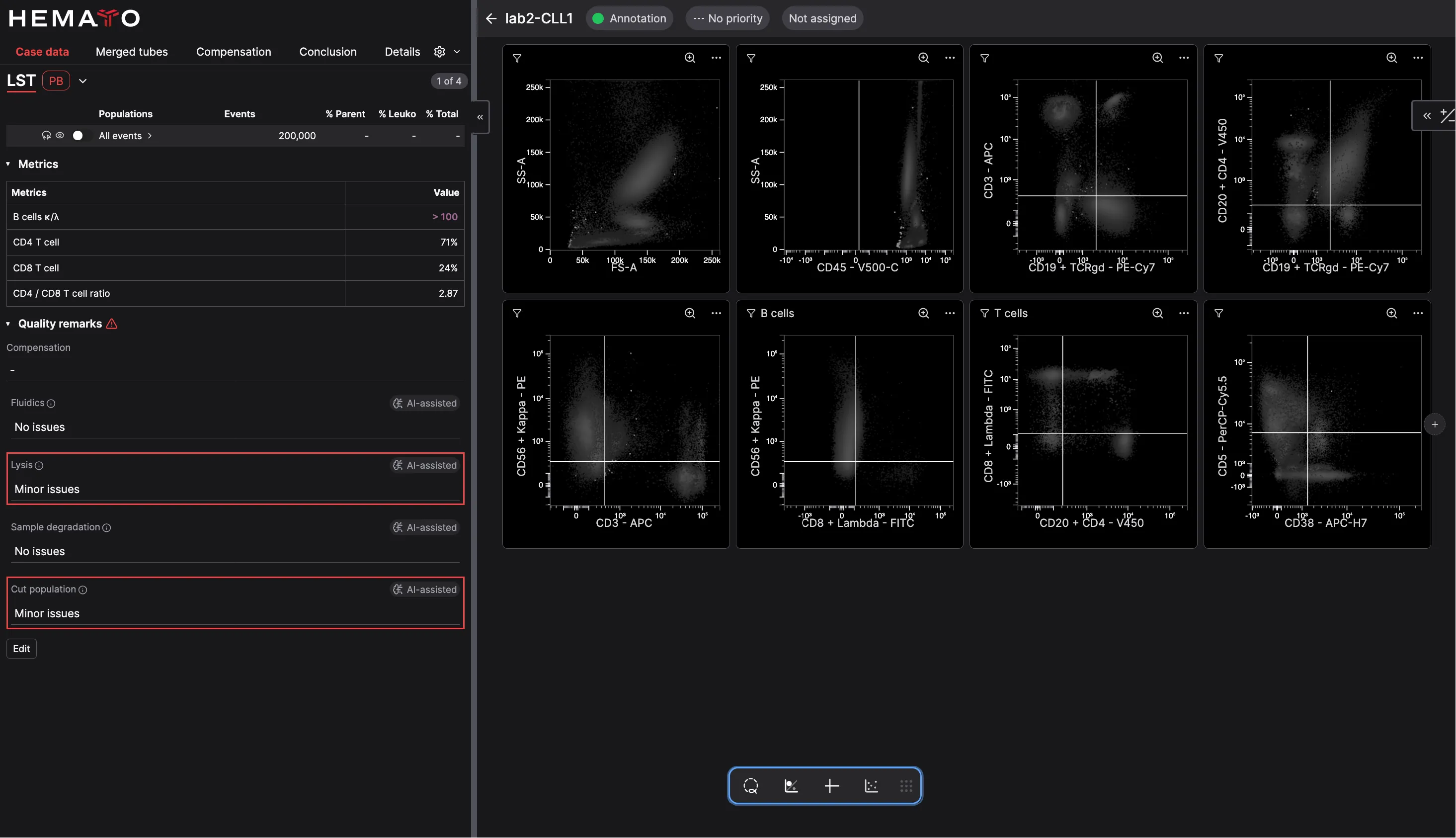Click AI-assisted badge next to Fluidics
The image size is (1456, 838).
[424, 404]
